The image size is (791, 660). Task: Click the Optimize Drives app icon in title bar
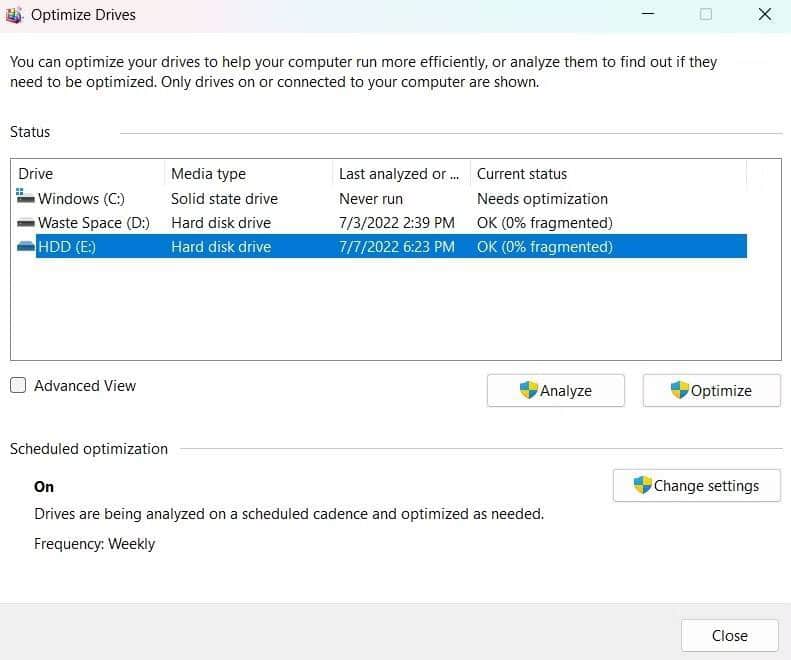coord(14,15)
